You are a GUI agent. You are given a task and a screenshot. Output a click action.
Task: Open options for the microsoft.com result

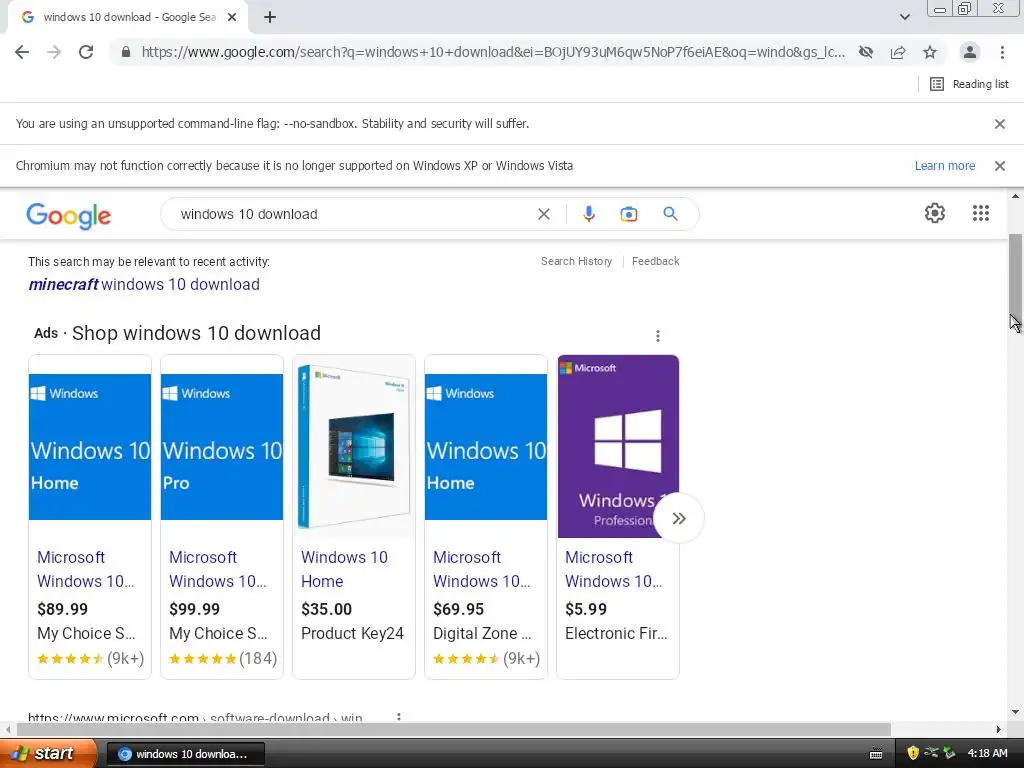(x=399, y=717)
